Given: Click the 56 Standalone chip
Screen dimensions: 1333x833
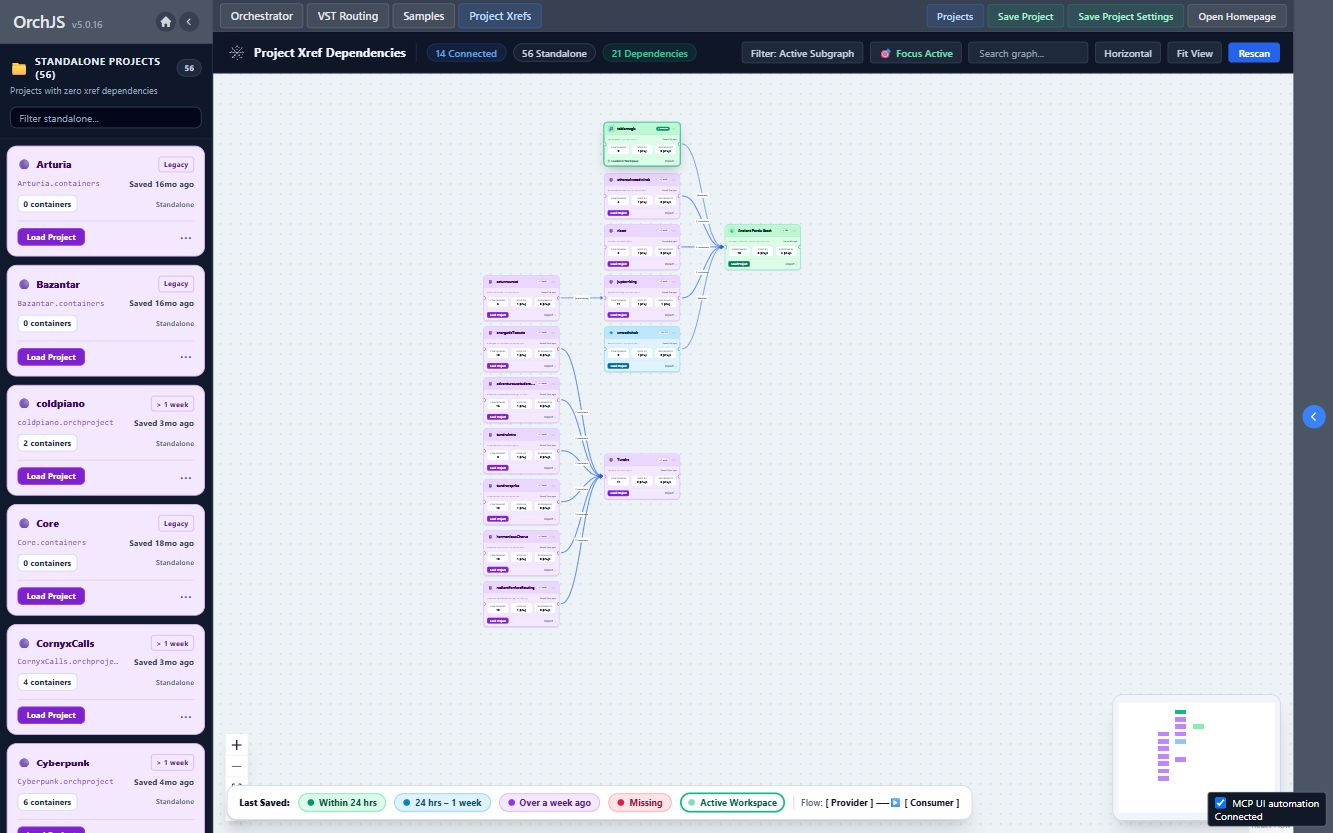Looking at the screenshot, I should coord(555,53).
